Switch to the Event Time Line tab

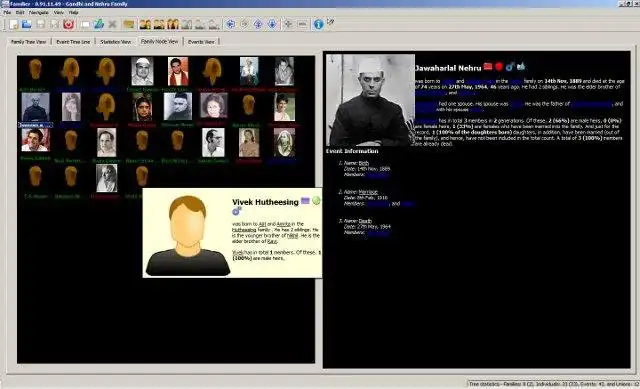pyautogui.click(x=73, y=42)
